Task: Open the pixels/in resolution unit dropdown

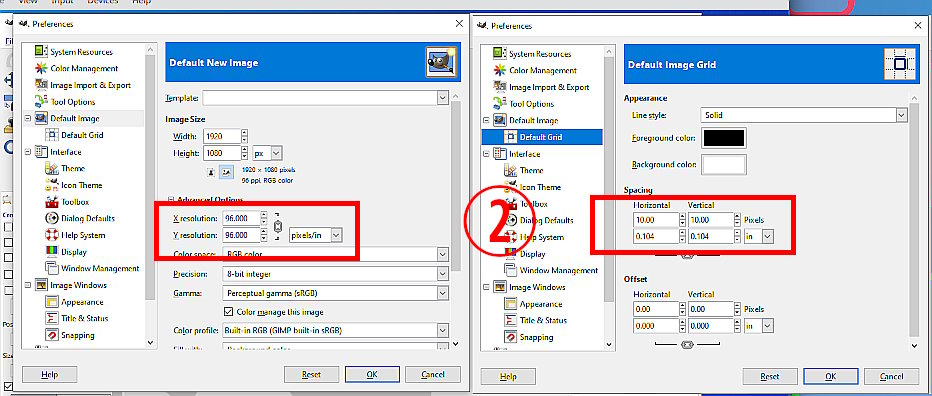Action: [316, 235]
